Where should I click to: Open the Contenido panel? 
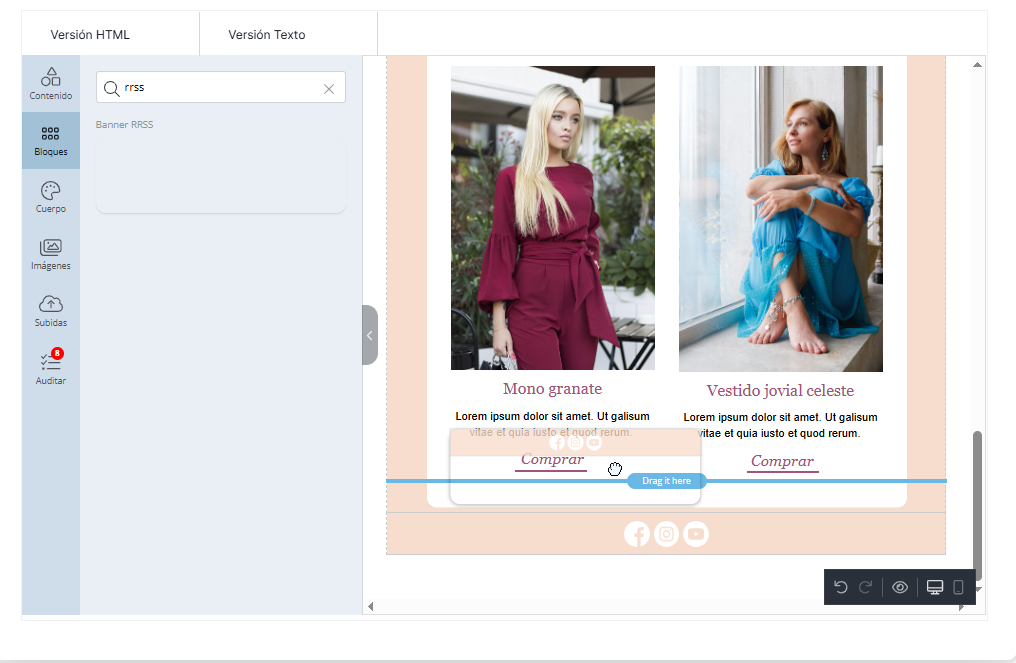[x=51, y=84]
